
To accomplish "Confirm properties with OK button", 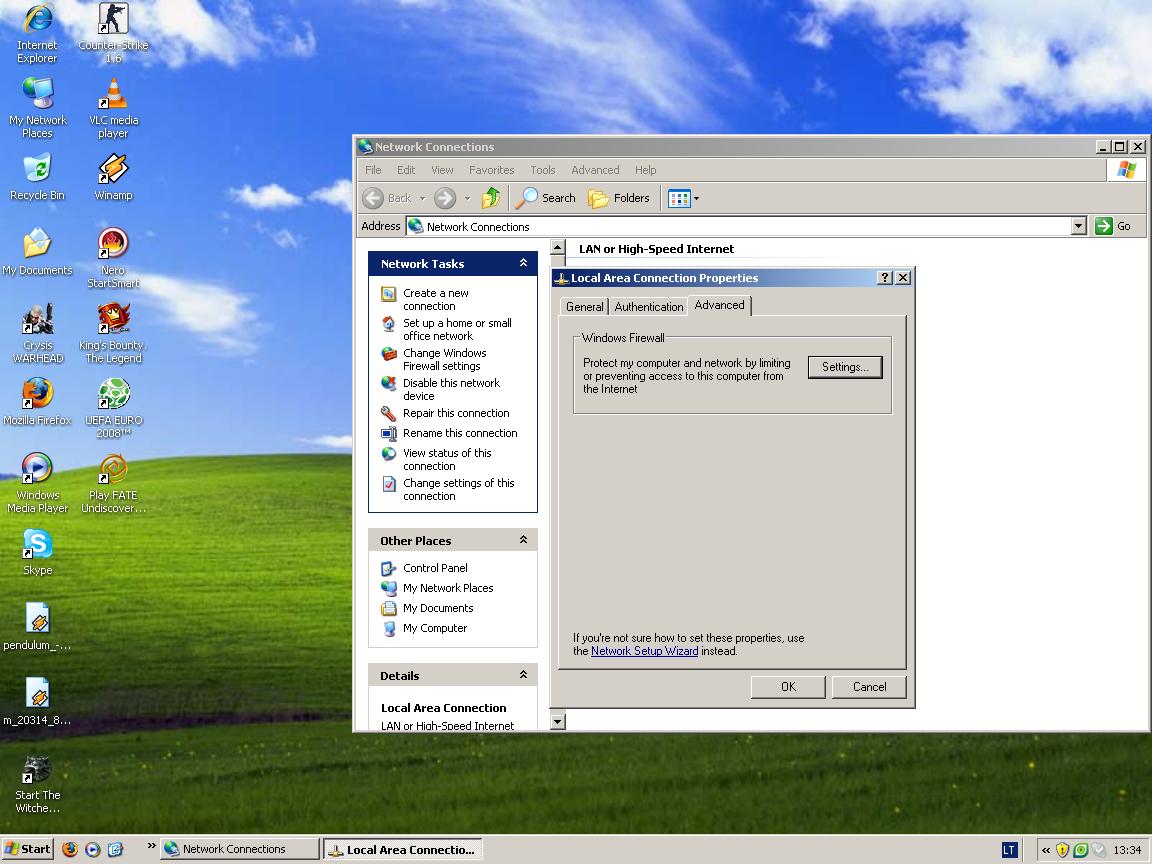I will (x=788, y=687).
